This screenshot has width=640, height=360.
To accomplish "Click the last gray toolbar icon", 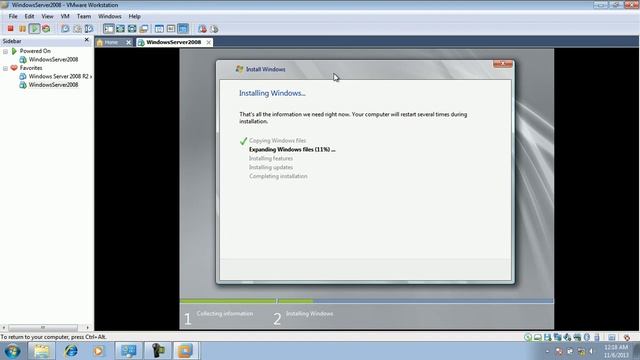I will [214, 29].
